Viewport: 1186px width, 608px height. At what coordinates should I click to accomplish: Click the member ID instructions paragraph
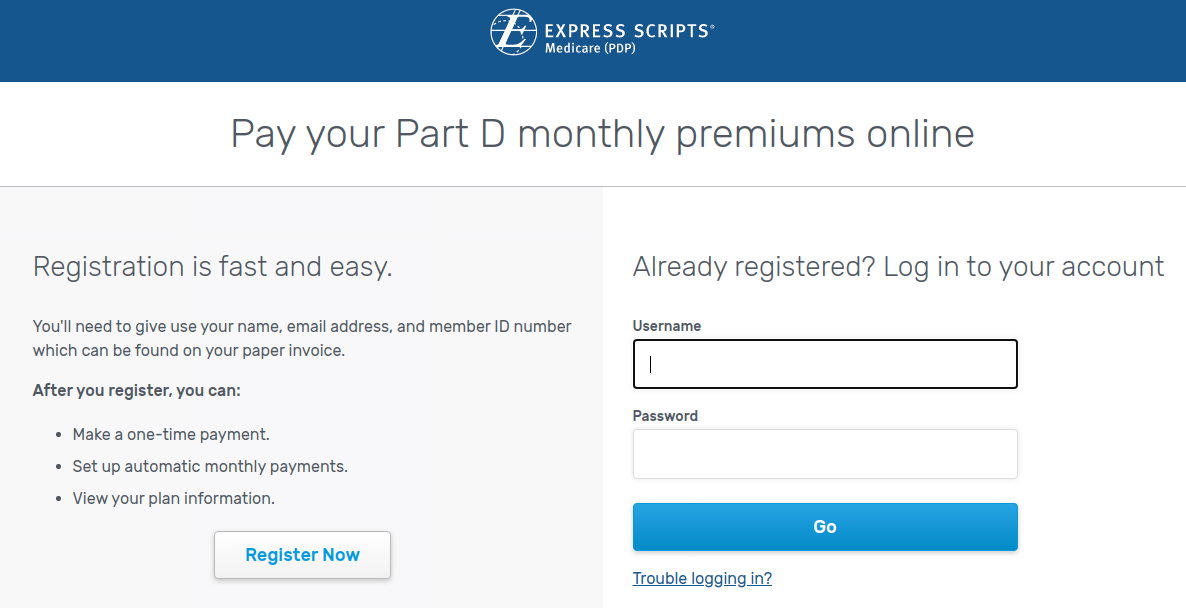click(302, 339)
